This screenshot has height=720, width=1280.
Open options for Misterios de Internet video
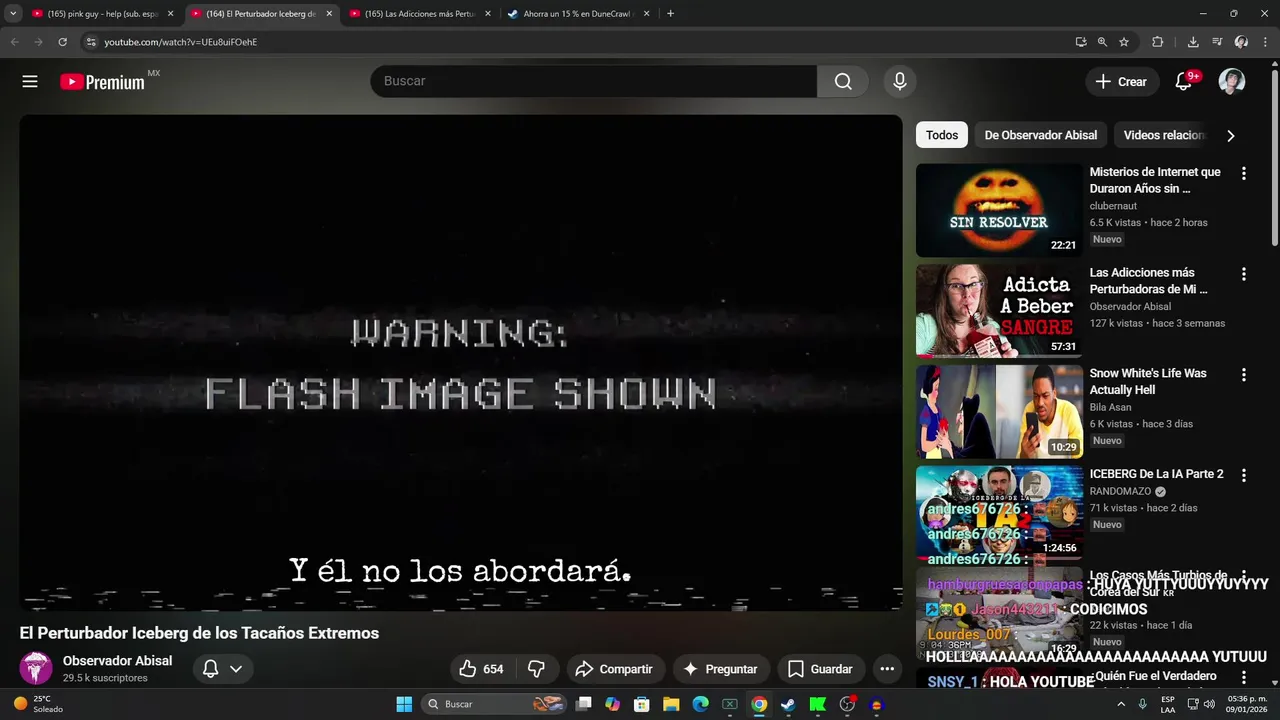click(x=1244, y=173)
